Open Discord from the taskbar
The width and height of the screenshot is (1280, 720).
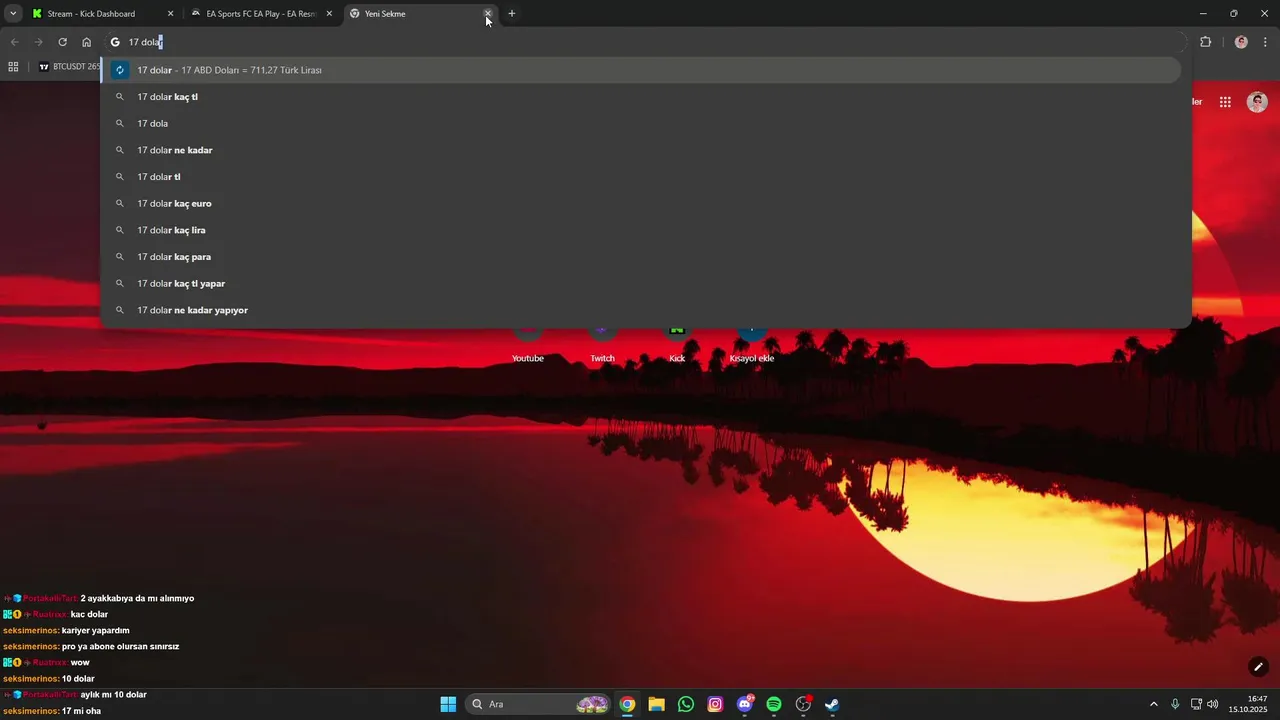tap(745, 704)
